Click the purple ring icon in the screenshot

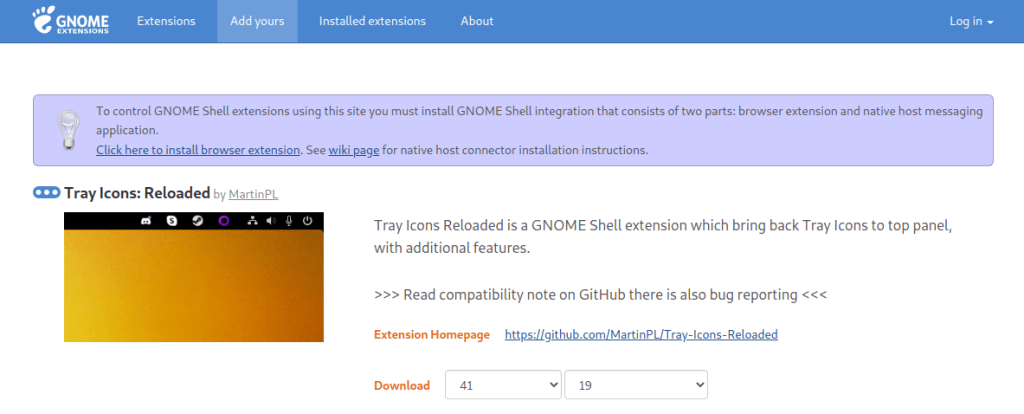[x=224, y=221]
